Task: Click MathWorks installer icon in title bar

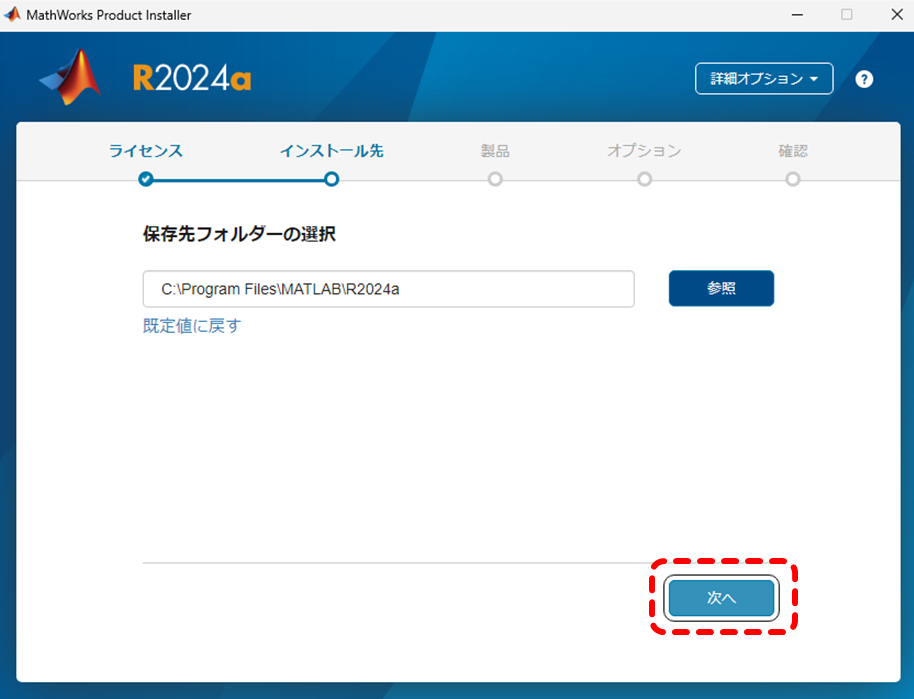Action: coord(12,15)
